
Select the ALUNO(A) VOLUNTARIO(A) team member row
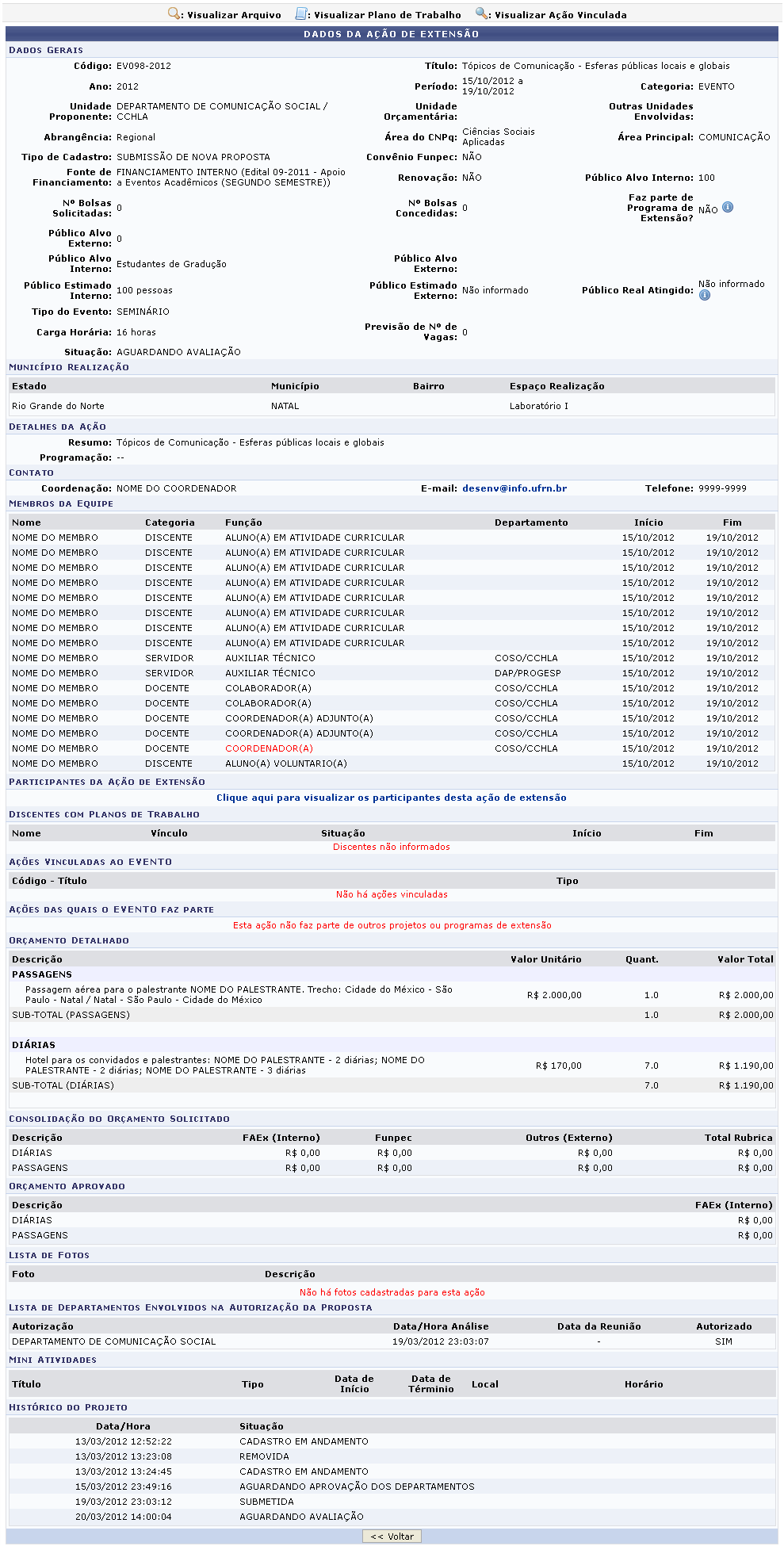coord(285,763)
